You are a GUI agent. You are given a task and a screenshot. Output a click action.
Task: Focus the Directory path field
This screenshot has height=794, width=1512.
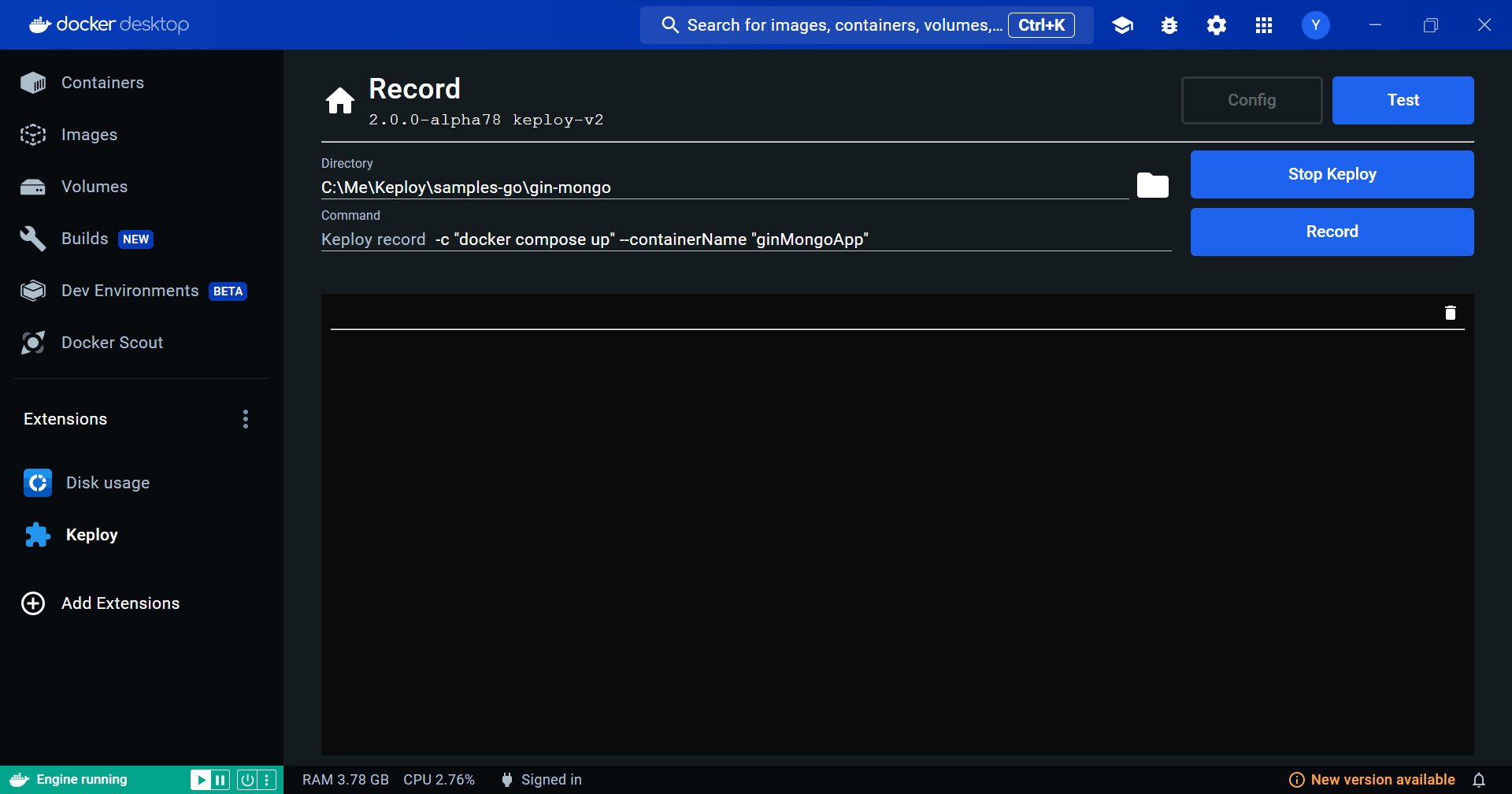724,187
